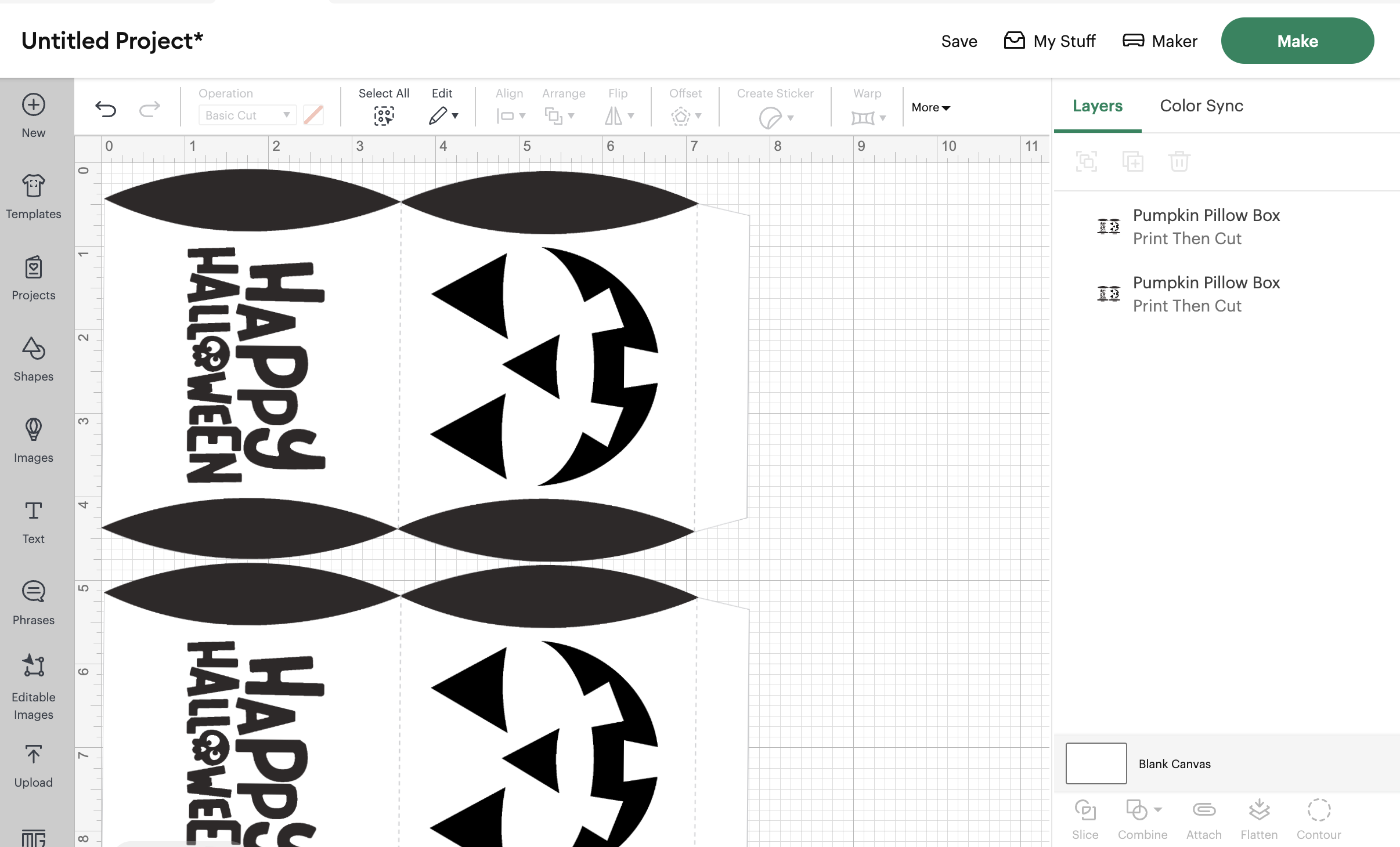Open the Images library

(34, 440)
